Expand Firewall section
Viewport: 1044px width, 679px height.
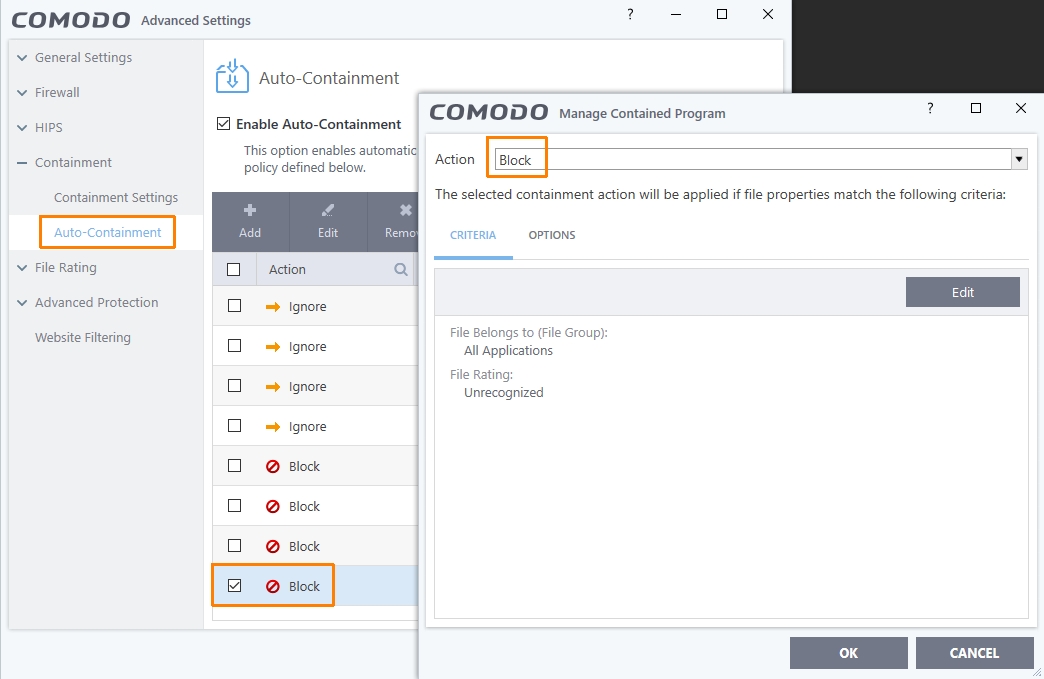click(x=22, y=93)
